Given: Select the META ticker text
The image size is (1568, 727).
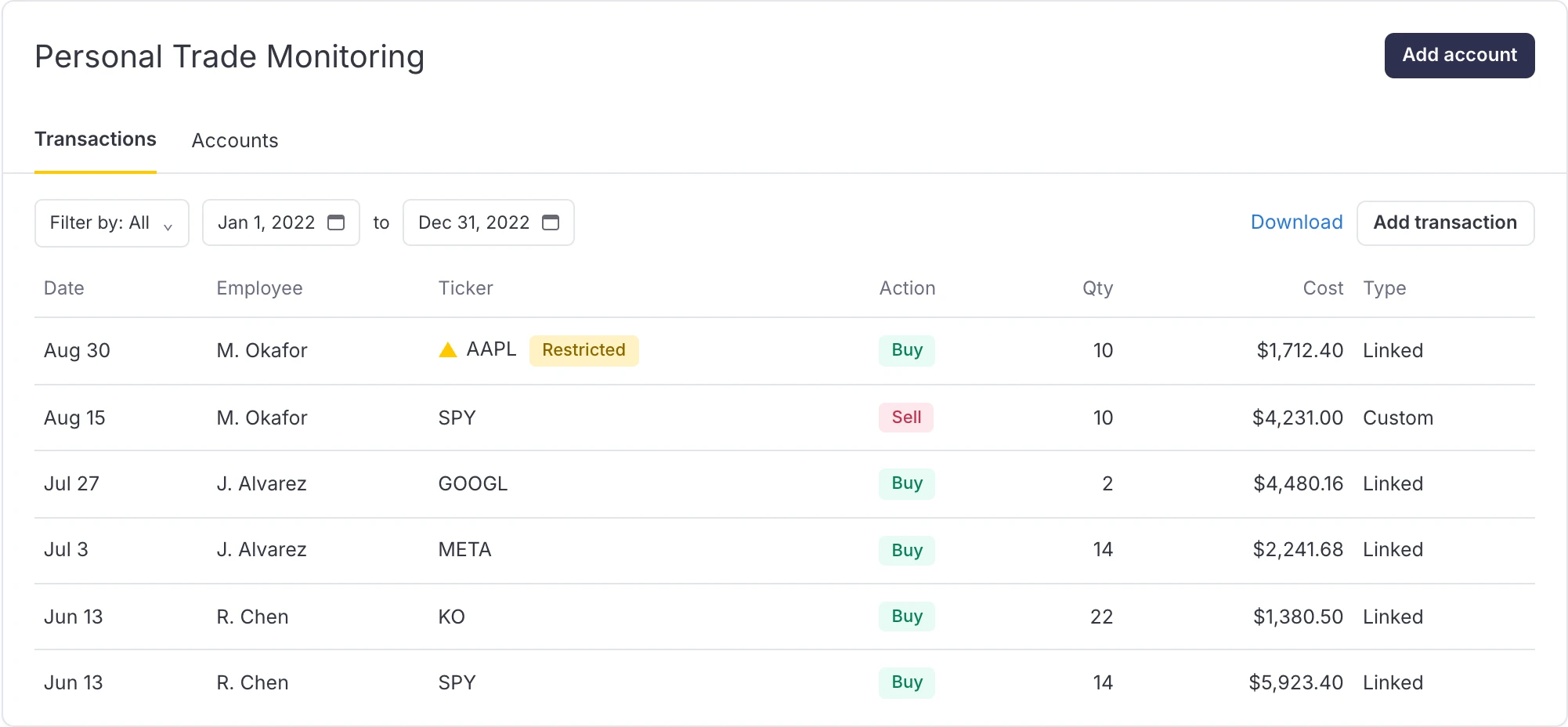Looking at the screenshot, I should pos(464,549).
